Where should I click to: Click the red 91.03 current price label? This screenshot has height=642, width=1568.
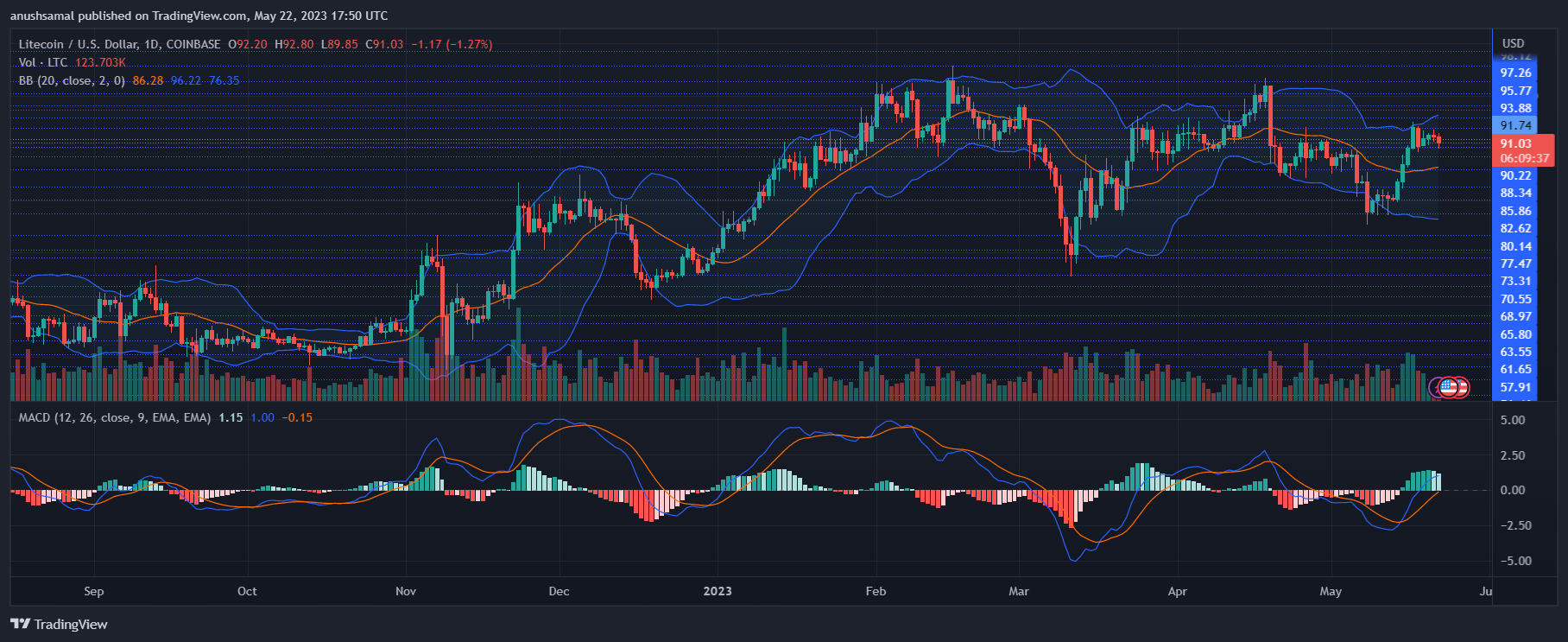1516,143
